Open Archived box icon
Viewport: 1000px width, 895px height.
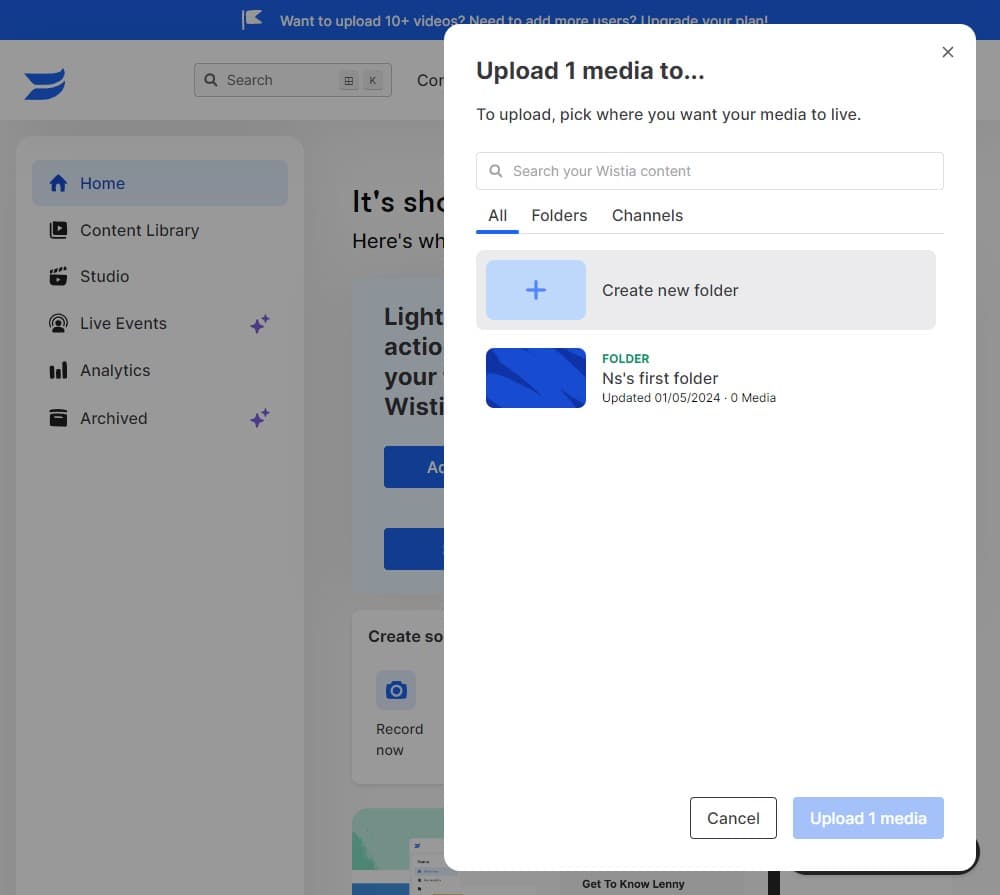coord(58,418)
